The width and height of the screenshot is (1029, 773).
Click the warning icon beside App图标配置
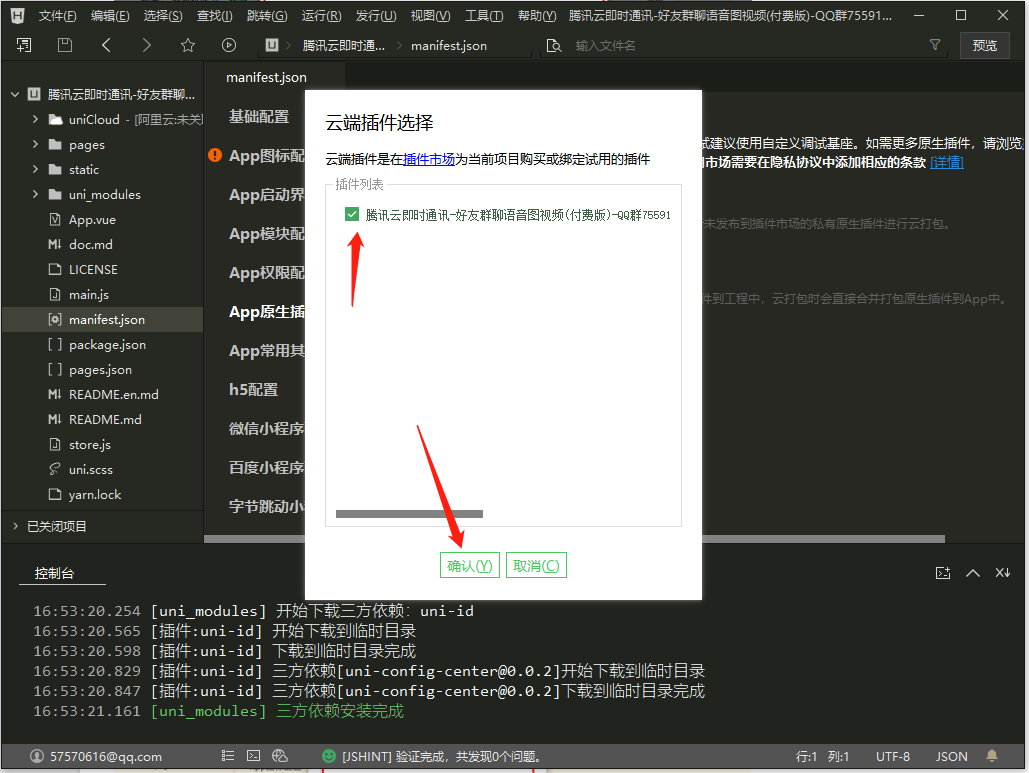(215, 156)
